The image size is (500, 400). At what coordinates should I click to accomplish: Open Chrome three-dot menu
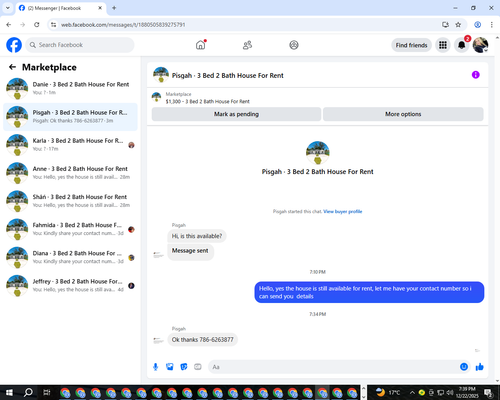(x=492, y=25)
